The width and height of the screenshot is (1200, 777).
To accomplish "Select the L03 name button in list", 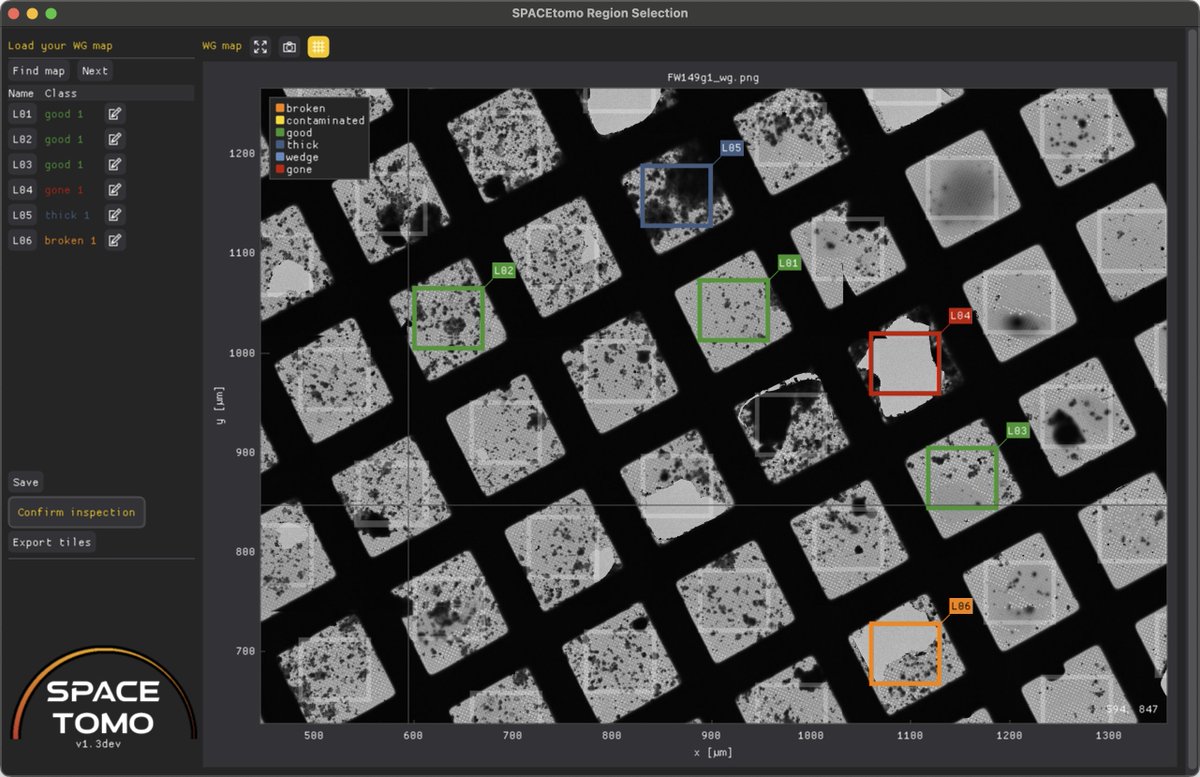I will pyautogui.click(x=22, y=164).
